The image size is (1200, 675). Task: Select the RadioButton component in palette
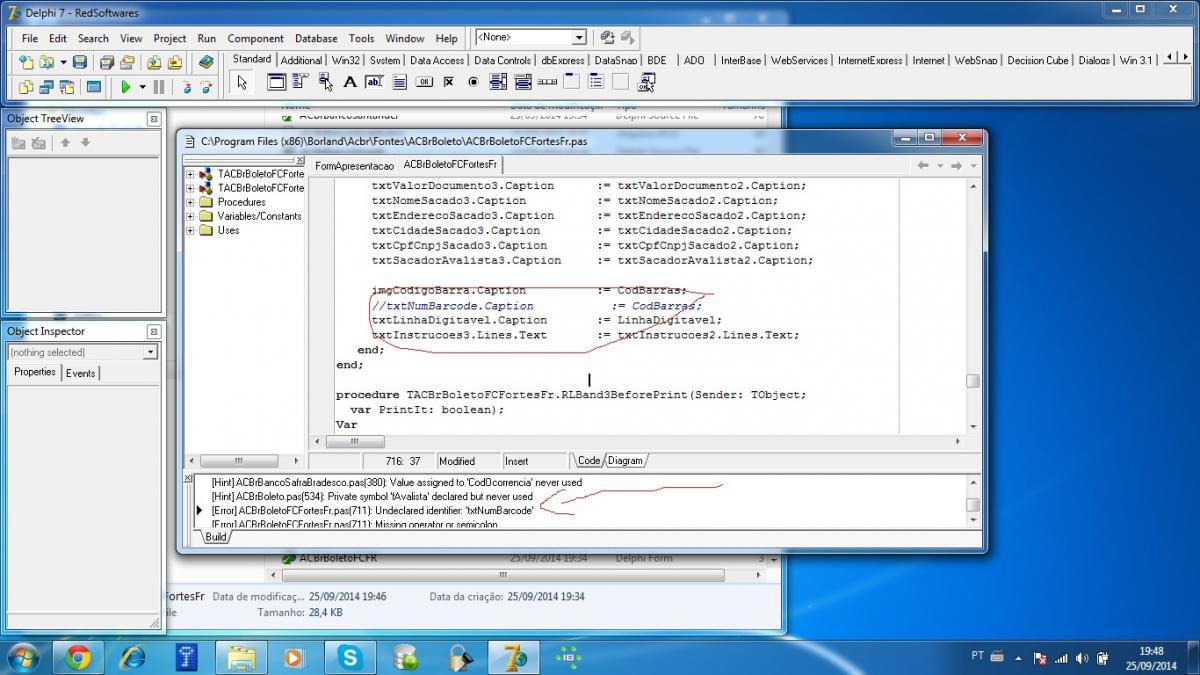pyautogui.click(x=474, y=82)
